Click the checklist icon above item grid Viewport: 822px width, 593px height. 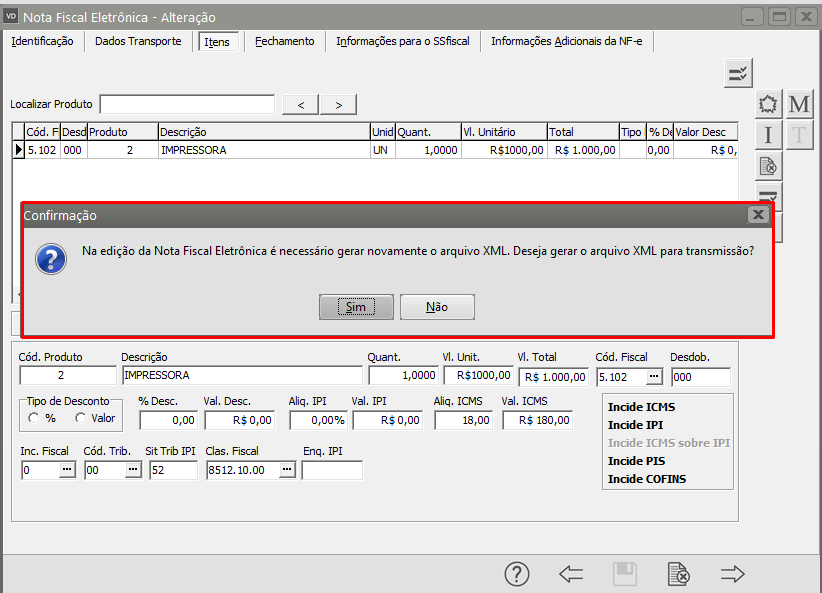[x=738, y=73]
